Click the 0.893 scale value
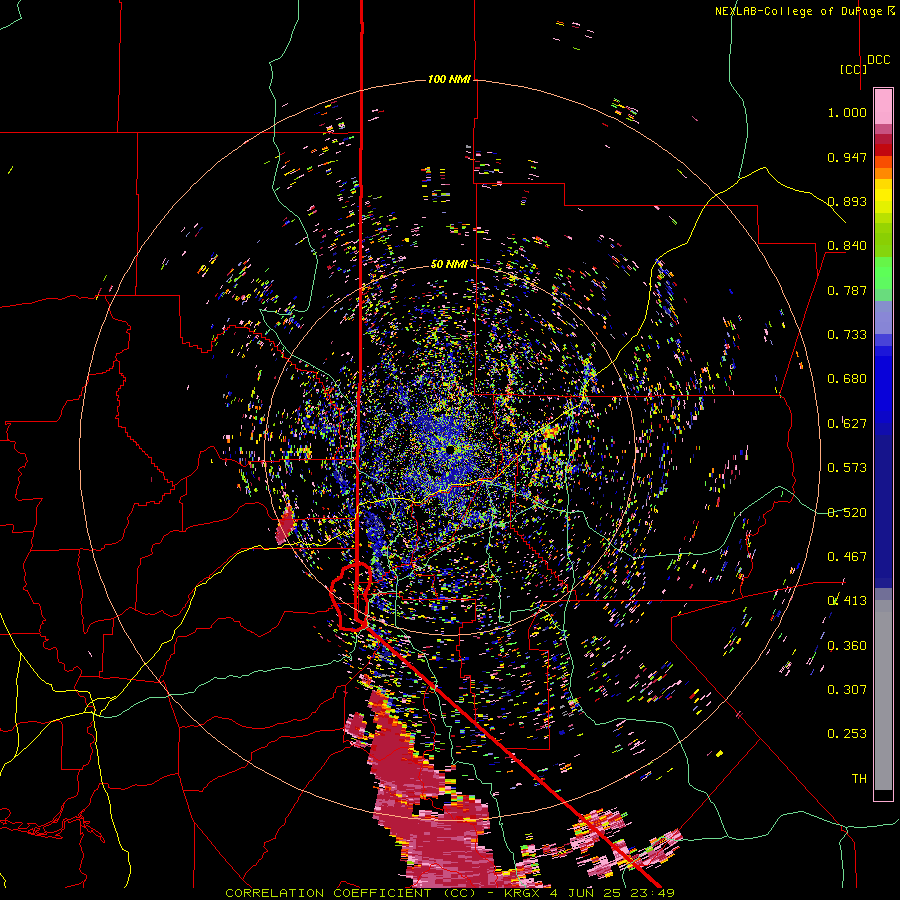This screenshot has width=900, height=900. (x=847, y=201)
